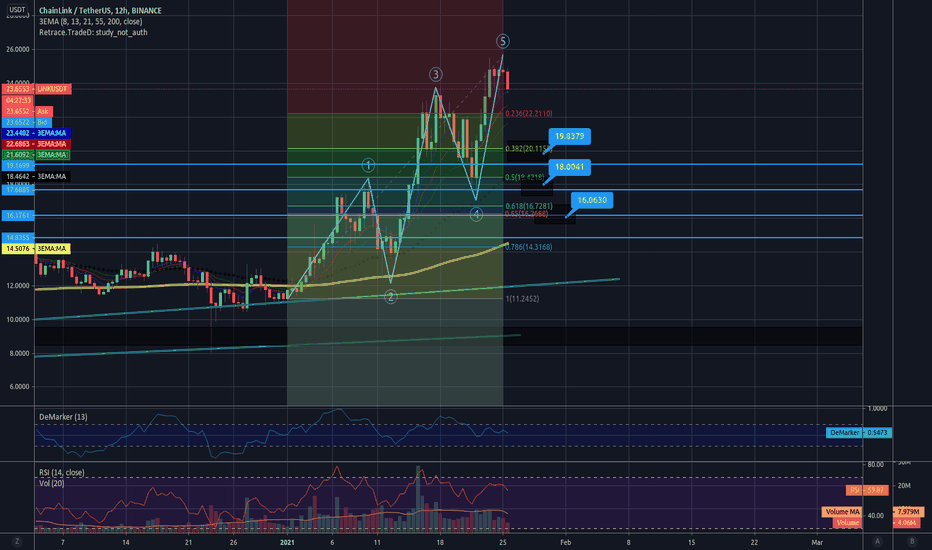
Task: Click the 0.236(22.2110) Fibonacci level label
Action: (529, 113)
